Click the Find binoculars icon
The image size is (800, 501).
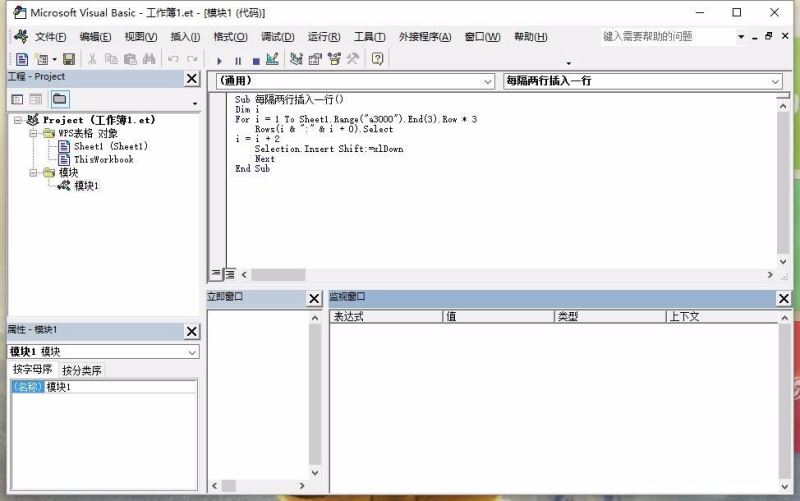[x=149, y=59]
